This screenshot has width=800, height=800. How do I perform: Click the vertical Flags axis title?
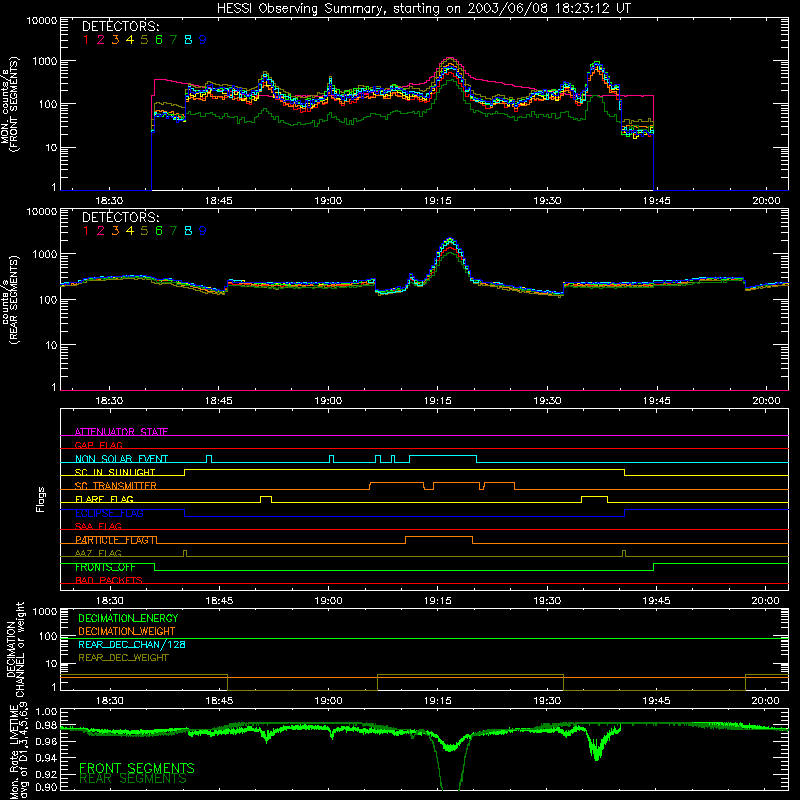point(41,499)
